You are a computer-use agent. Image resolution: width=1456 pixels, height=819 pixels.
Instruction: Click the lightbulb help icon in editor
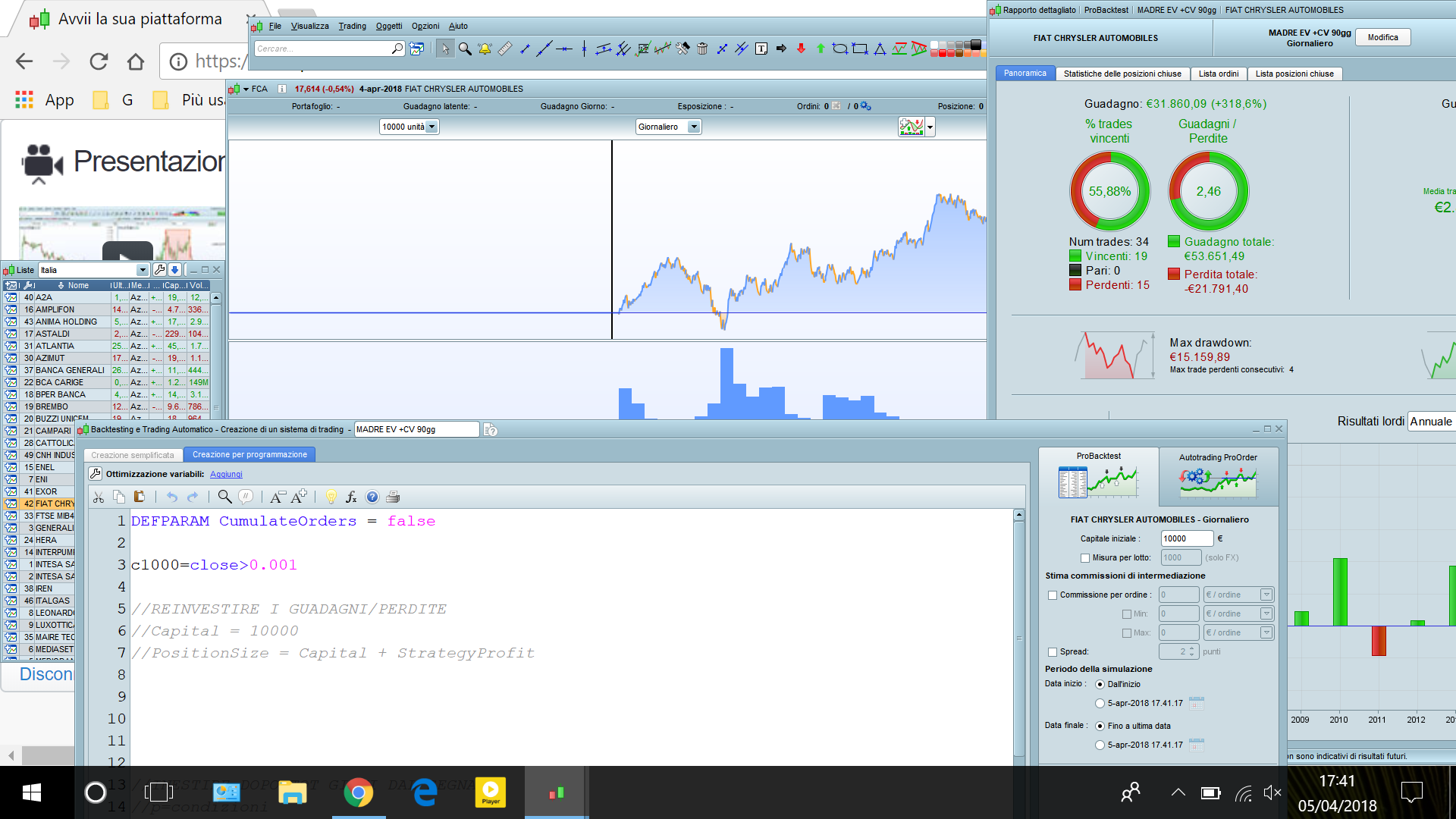point(331,497)
